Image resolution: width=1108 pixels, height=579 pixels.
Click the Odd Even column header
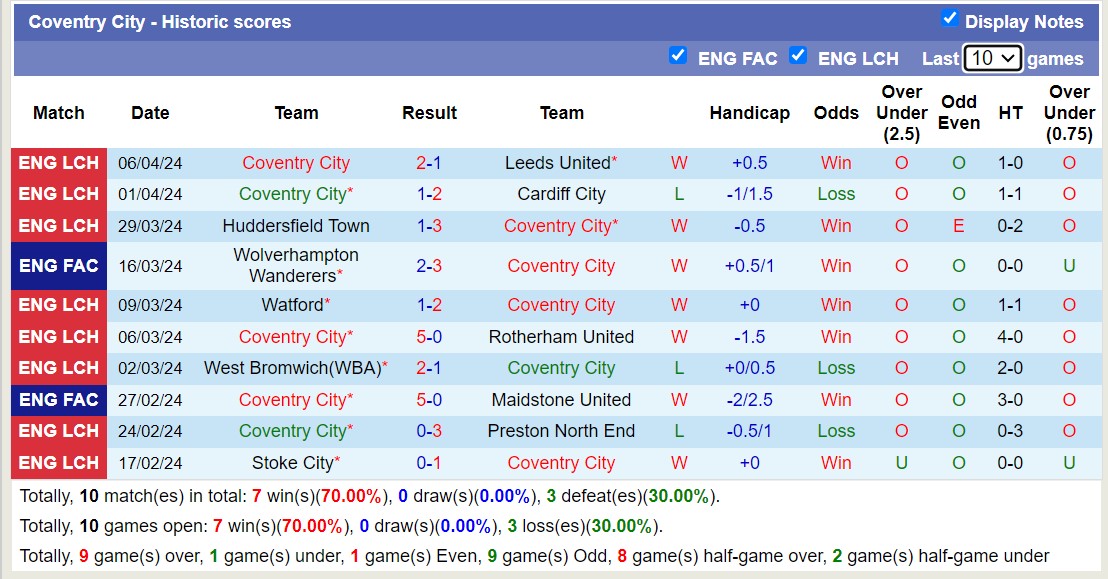pyautogui.click(x=957, y=113)
